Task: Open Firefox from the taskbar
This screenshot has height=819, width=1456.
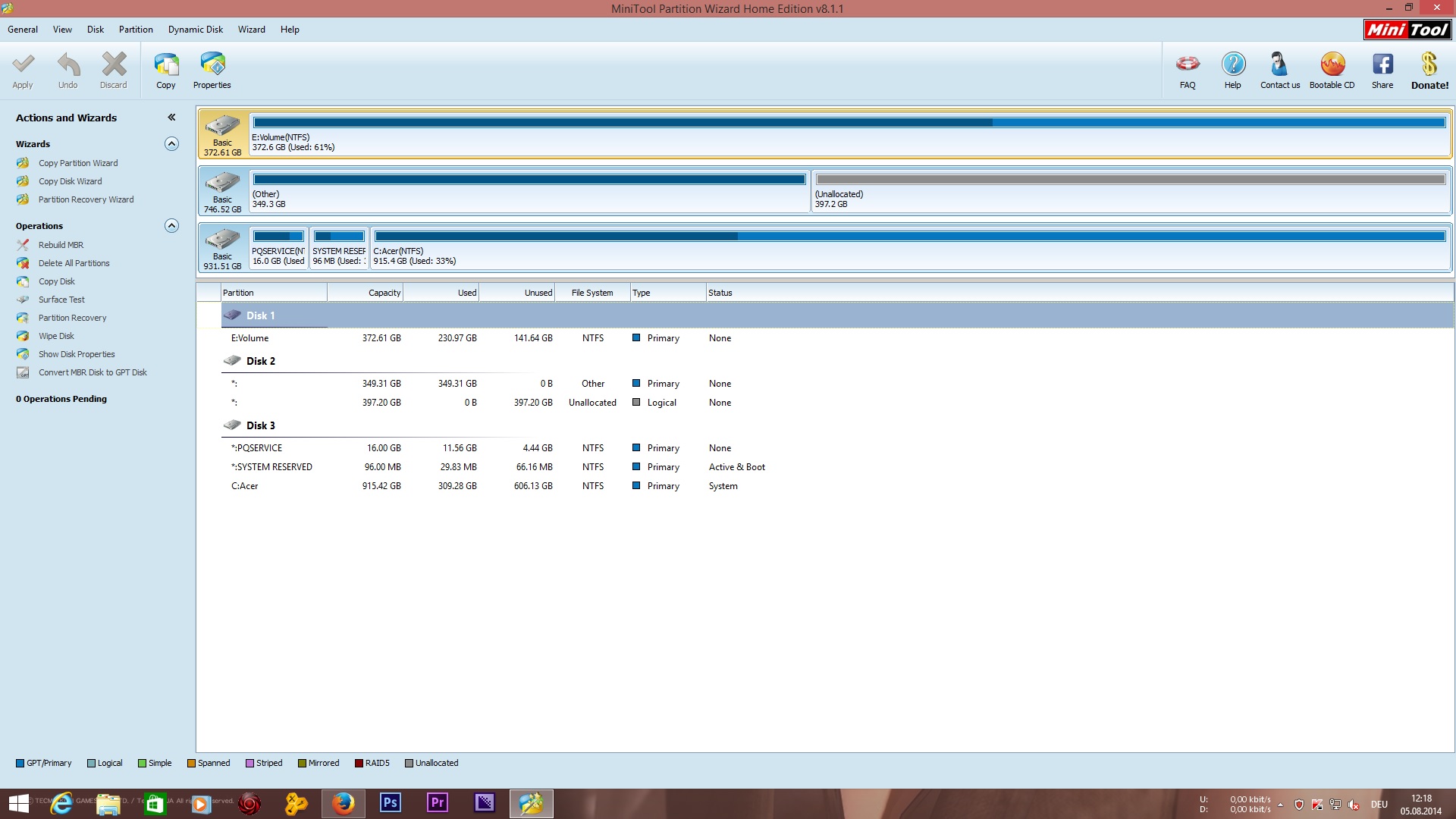Action: [343, 803]
